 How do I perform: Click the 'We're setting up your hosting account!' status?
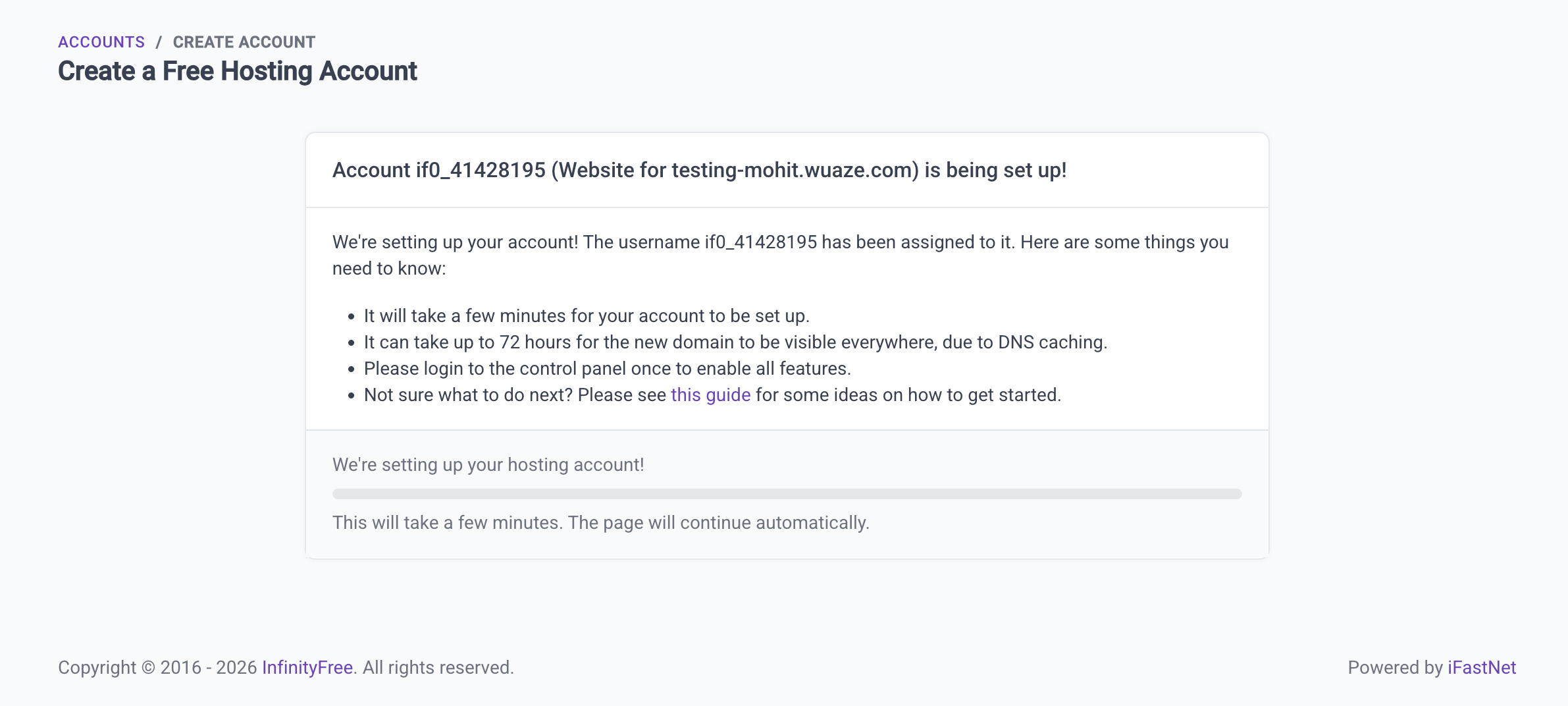coord(488,465)
